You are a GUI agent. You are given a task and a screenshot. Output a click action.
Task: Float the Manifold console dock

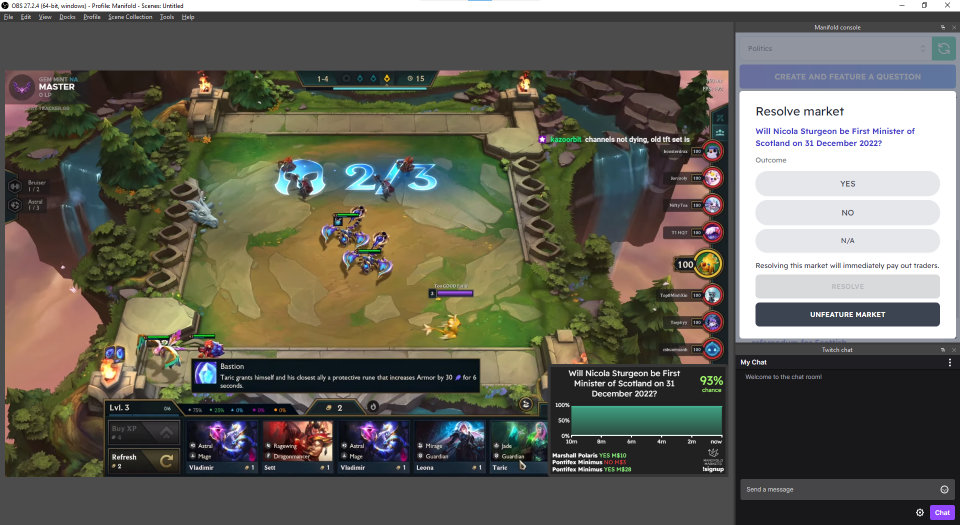pyautogui.click(x=943, y=27)
